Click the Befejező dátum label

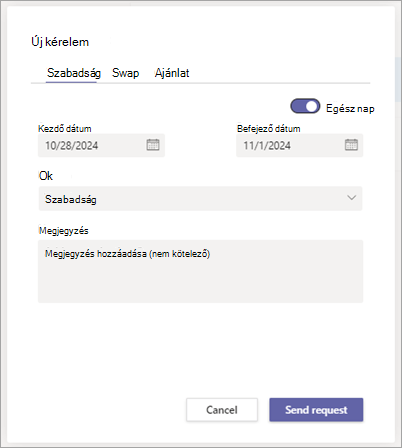(268, 129)
